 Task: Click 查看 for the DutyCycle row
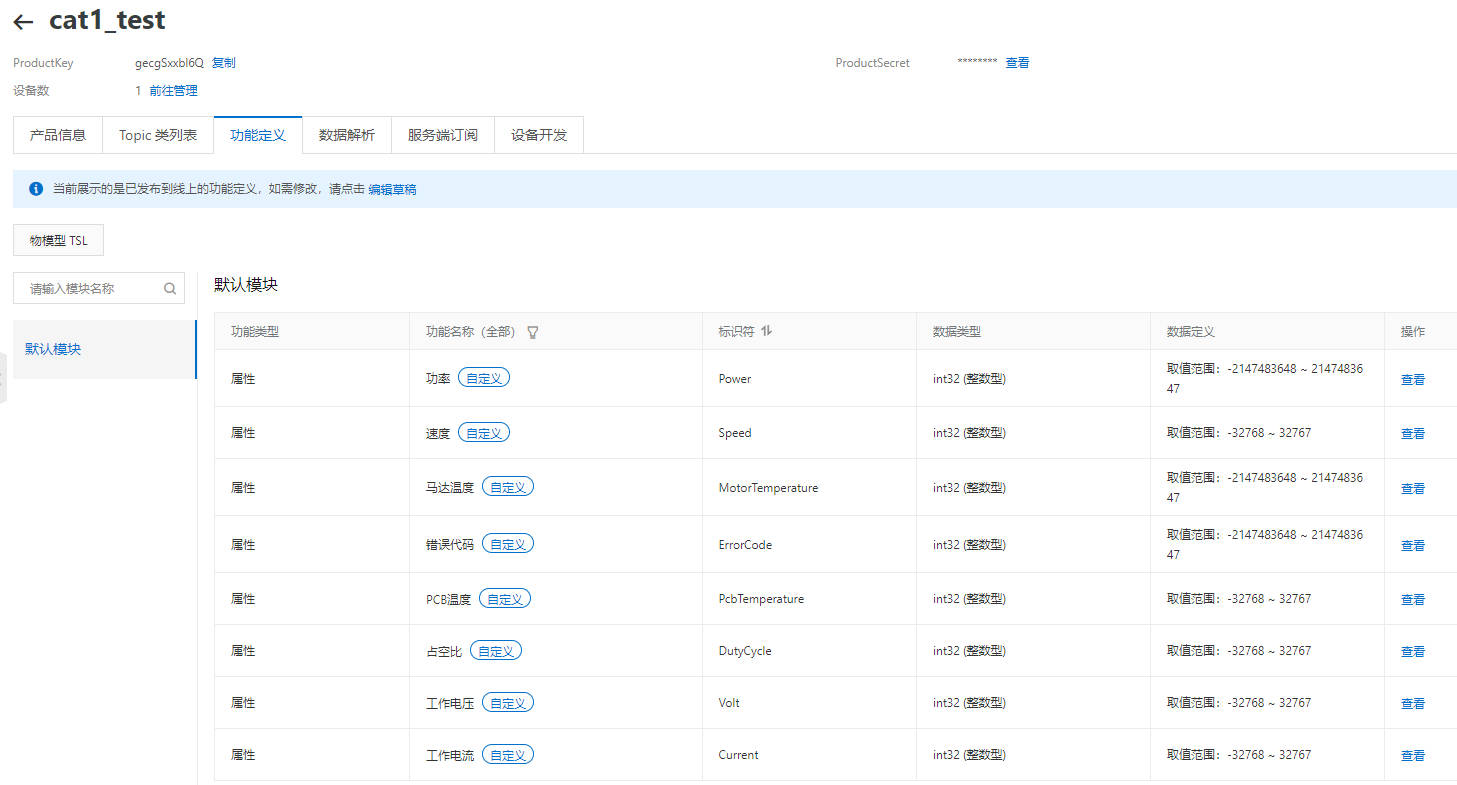(1413, 652)
